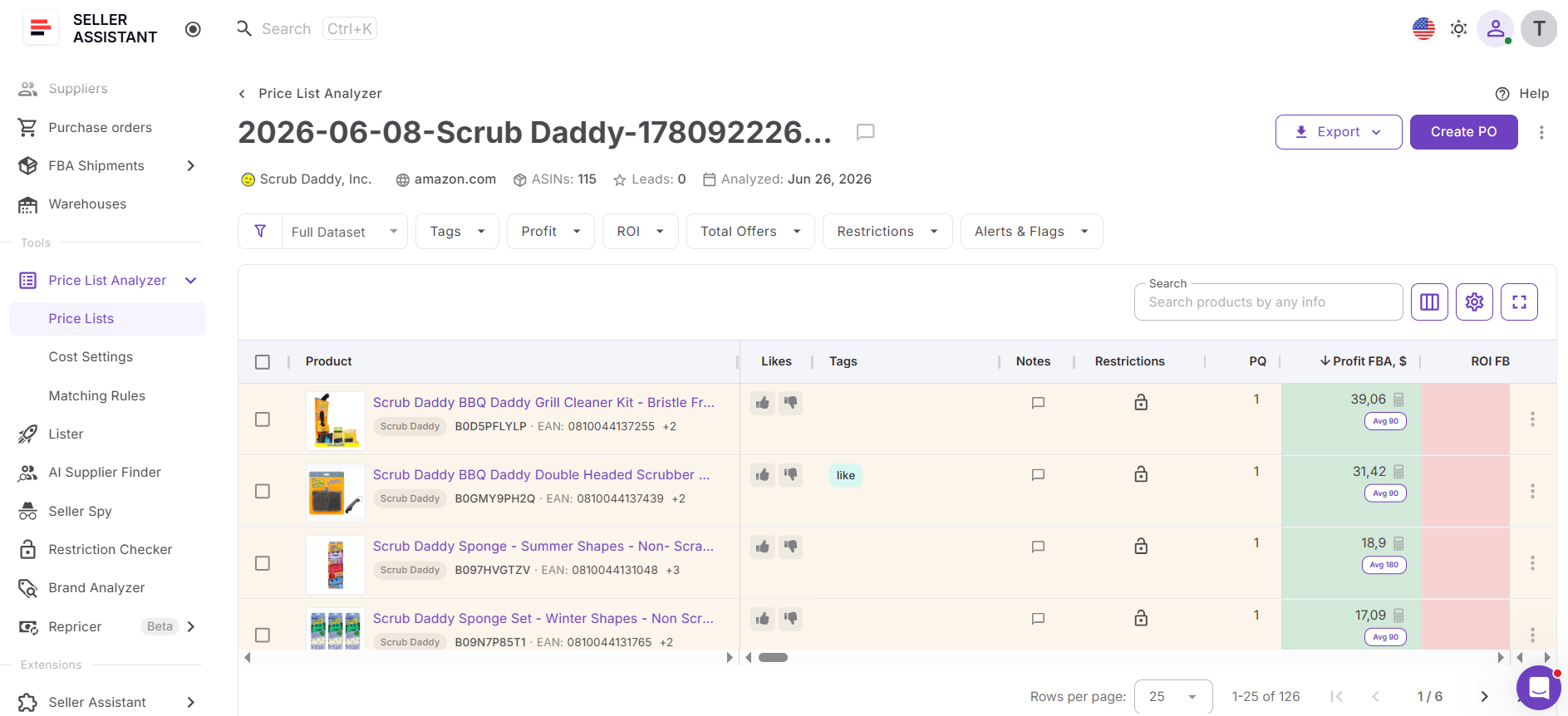This screenshot has height=716, width=1568.
Task: Open the three-dot menu beside Create PO
Action: point(1541,133)
